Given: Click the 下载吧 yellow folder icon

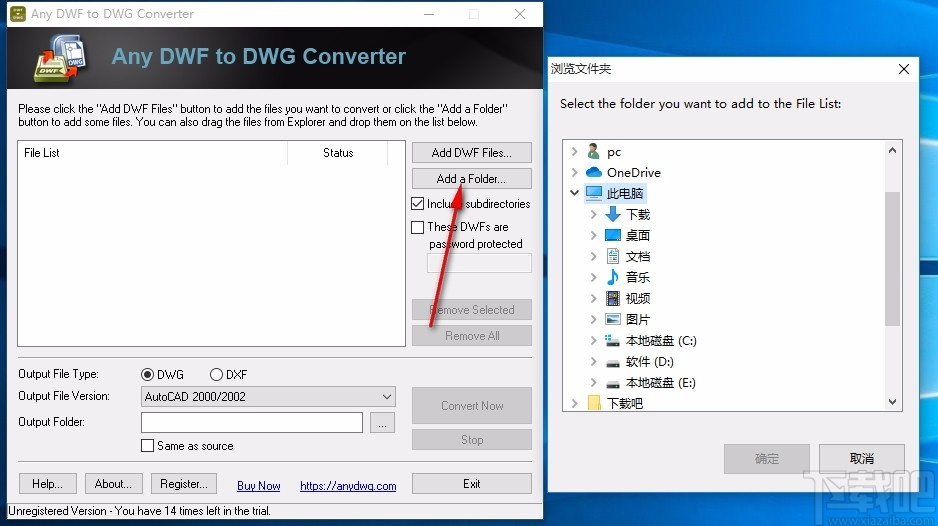Looking at the screenshot, I should 594,403.
